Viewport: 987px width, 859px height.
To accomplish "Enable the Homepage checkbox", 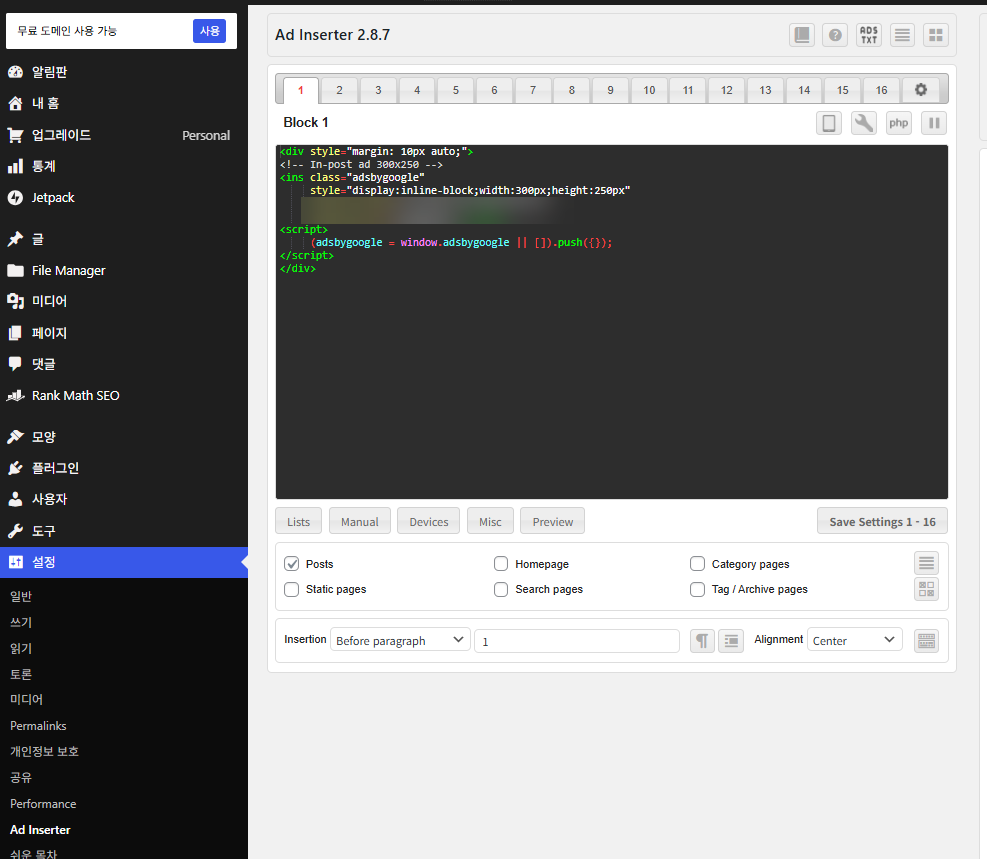I will click(501, 564).
